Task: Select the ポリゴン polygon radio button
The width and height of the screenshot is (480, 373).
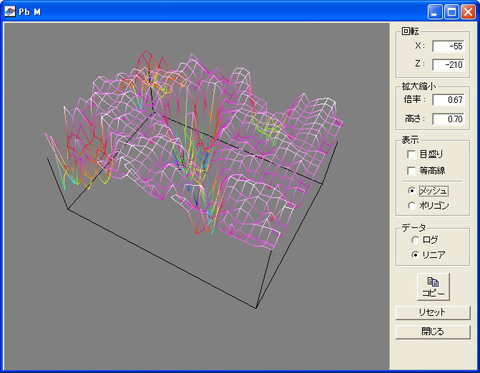Action: click(412, 206)
